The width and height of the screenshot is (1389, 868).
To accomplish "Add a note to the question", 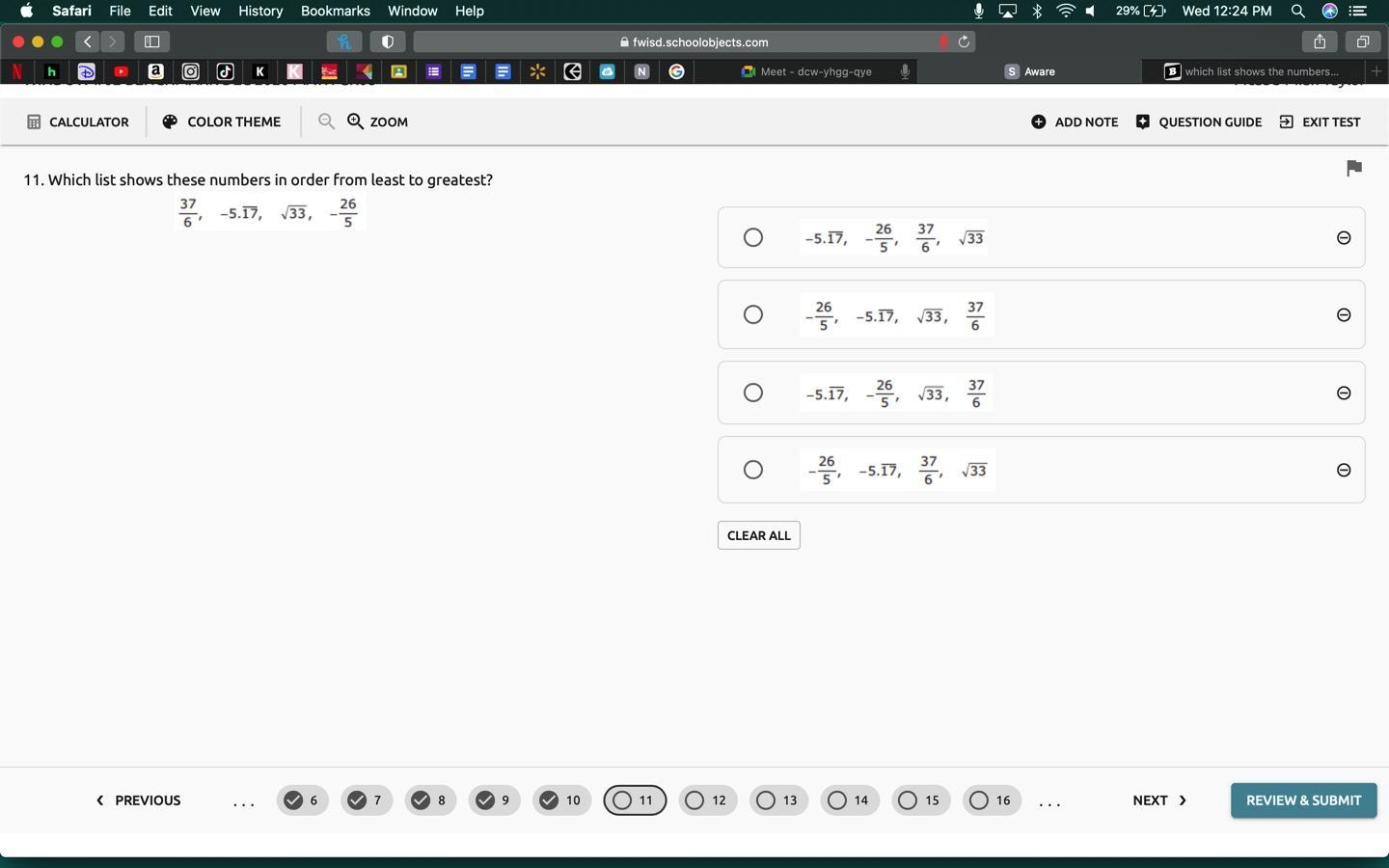I will (x=1075, y=122).
